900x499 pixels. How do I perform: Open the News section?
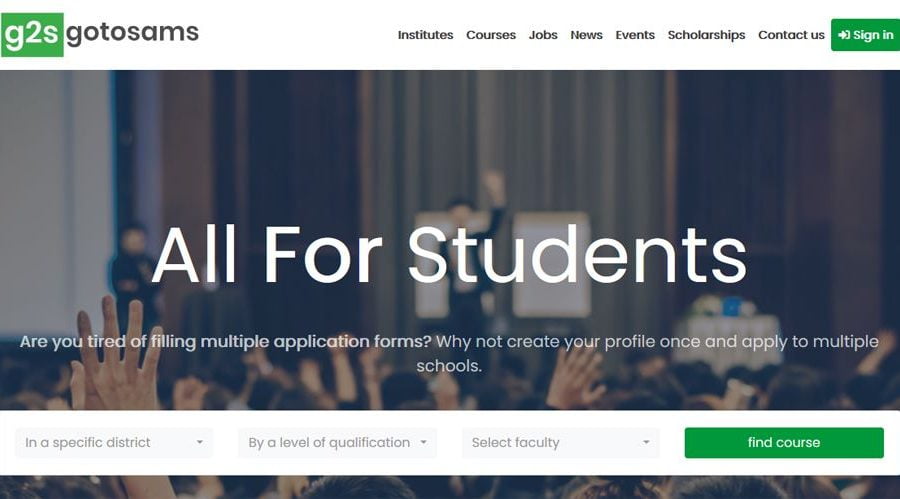point(586,35)
